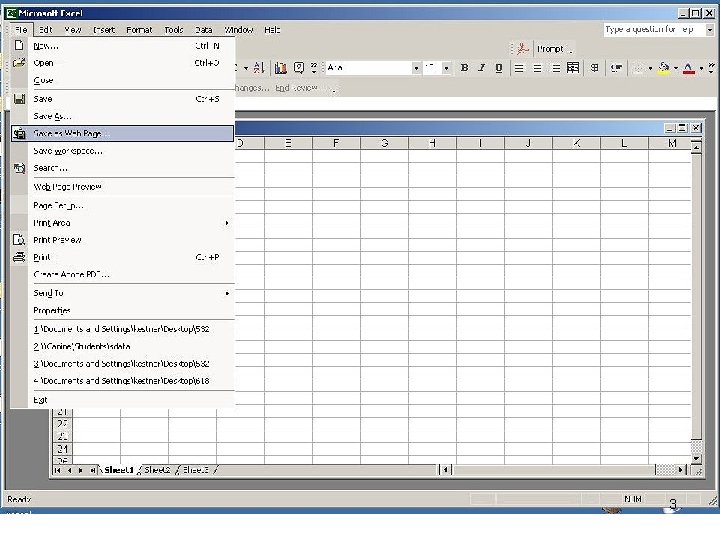This screenshot has height=540, width=720.
Task: Open recent file 4 Desktop 618
Action: pyautogui.click(x=122, y=381)
